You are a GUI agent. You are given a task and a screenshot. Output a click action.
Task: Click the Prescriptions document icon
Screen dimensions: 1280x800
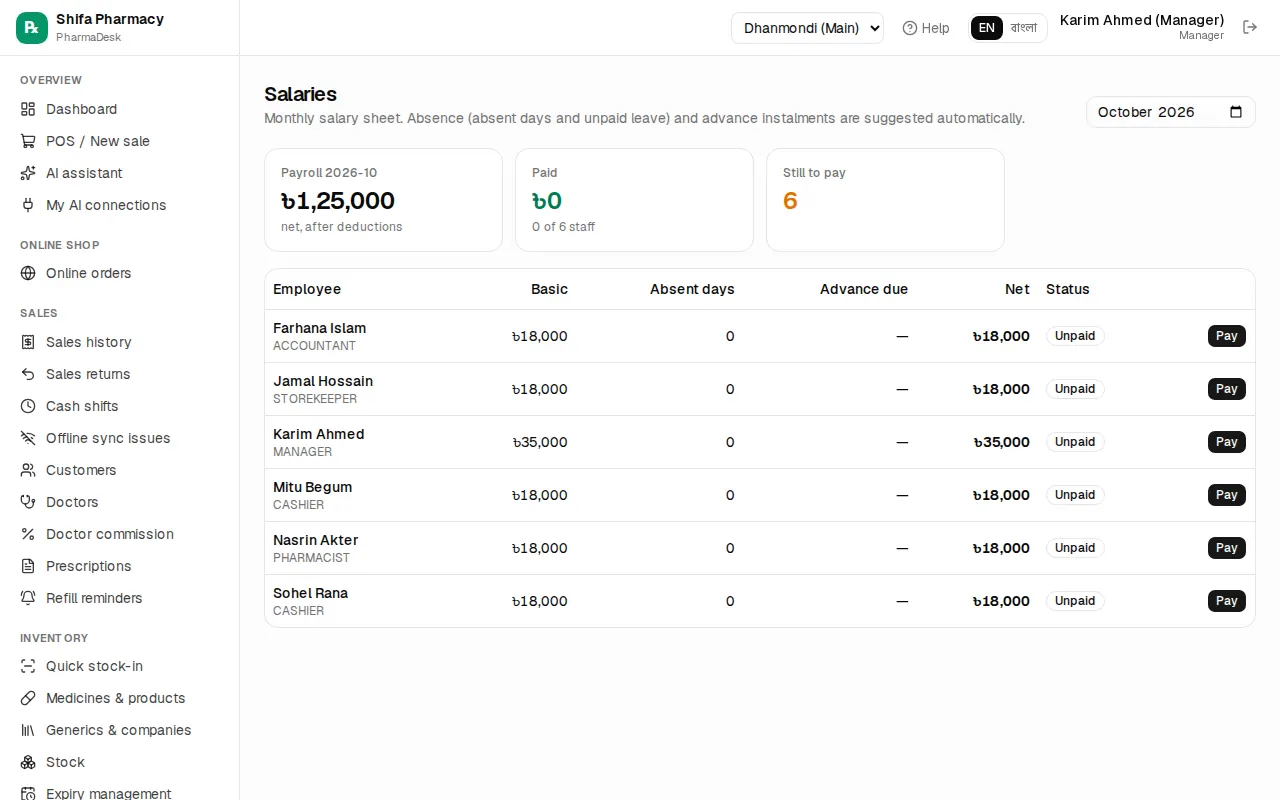pos(28,566)
